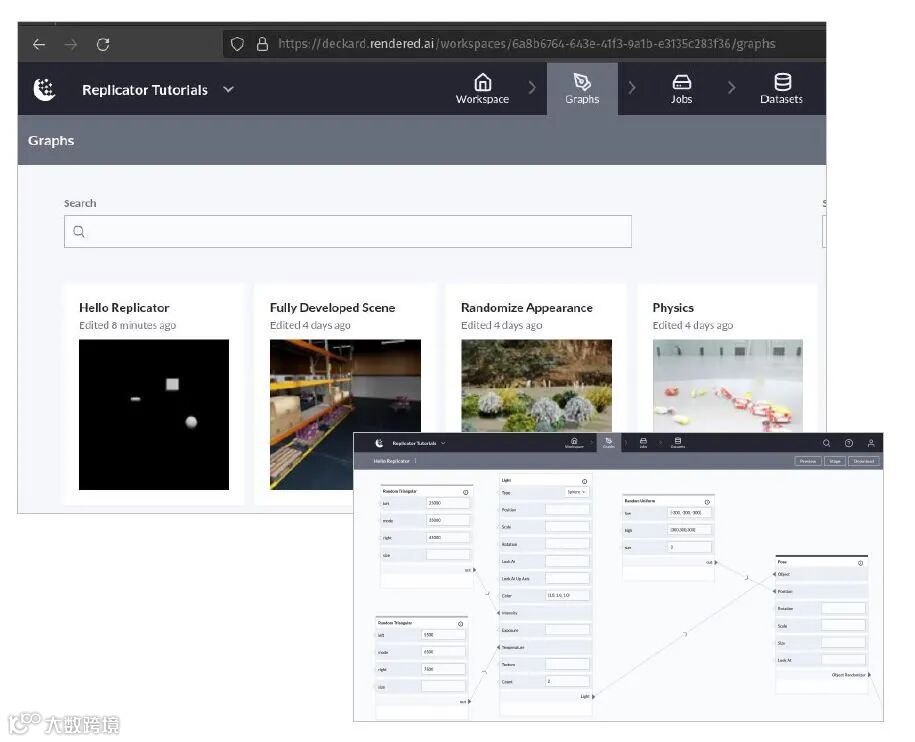
Task: Click the Random Uniform high value field
Action: click(x=689, y=530)
